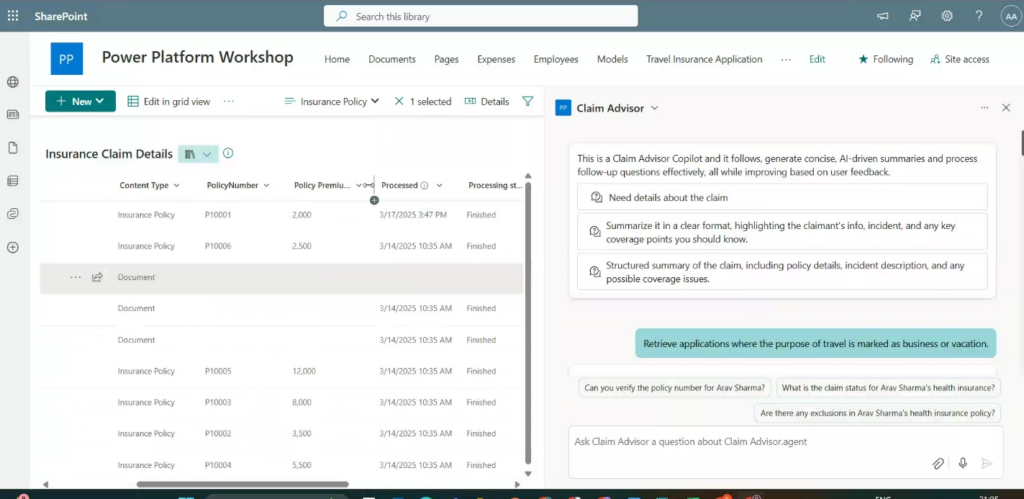The image size is (1024, 499).
Task: Open the globe icon in left rail
Action: [x=12, y=82]
